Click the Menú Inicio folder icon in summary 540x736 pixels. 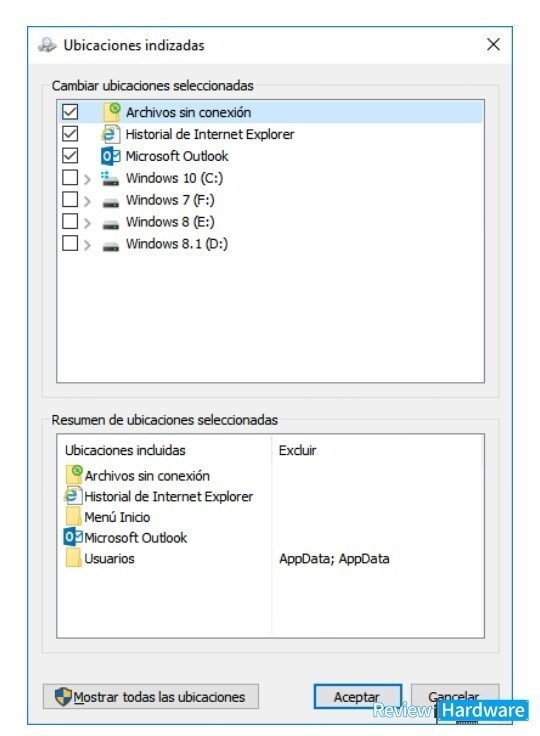click(73, 516)
